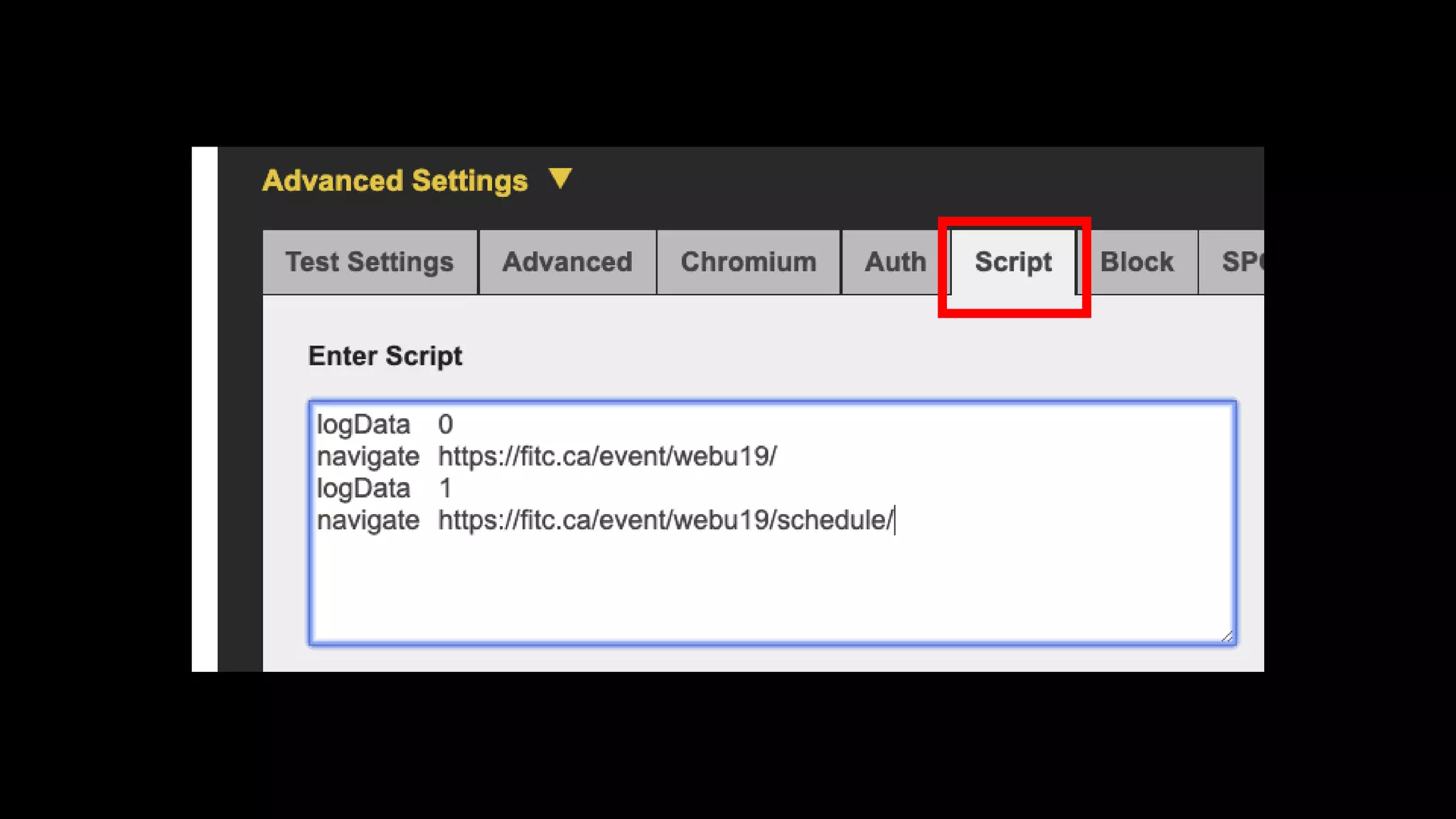Open the Block tab
Screen dimensions: 1456x819
coord(1136,262)
